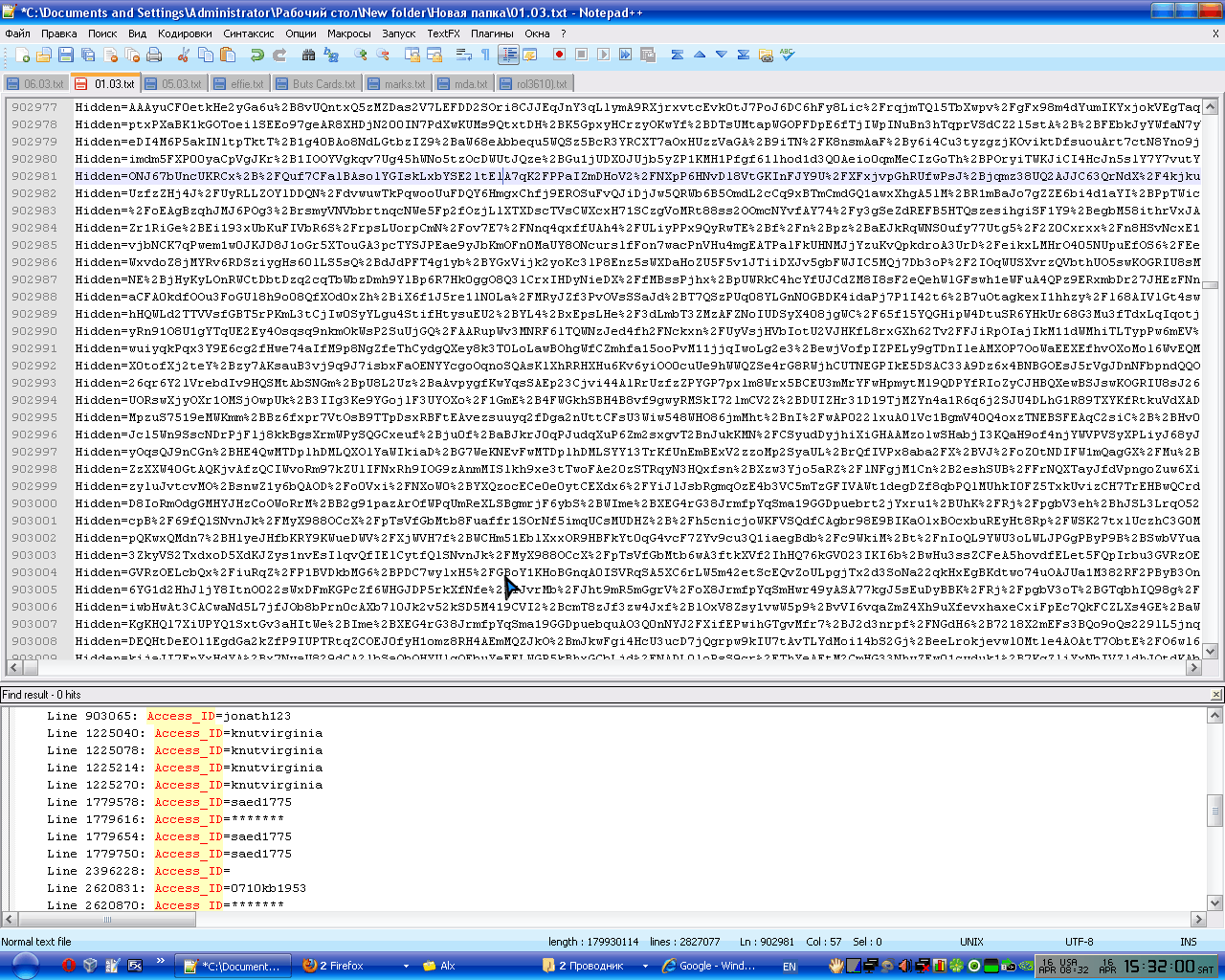1225x980 pixels.
Task: Click the green Undo arrow
Action: coord(256,55)
